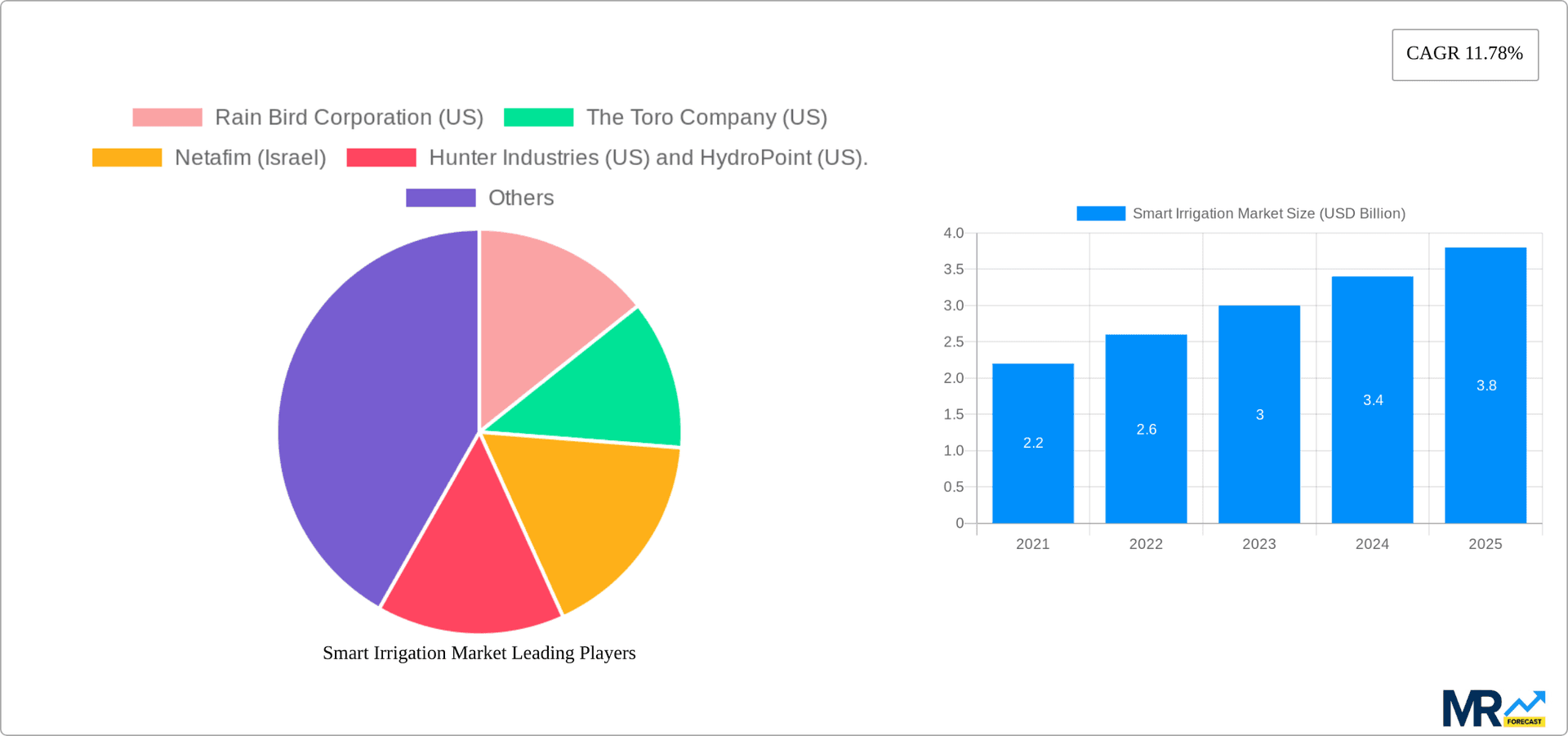Toggle the Others slice visibility via its legend

[x=440, y=197]
